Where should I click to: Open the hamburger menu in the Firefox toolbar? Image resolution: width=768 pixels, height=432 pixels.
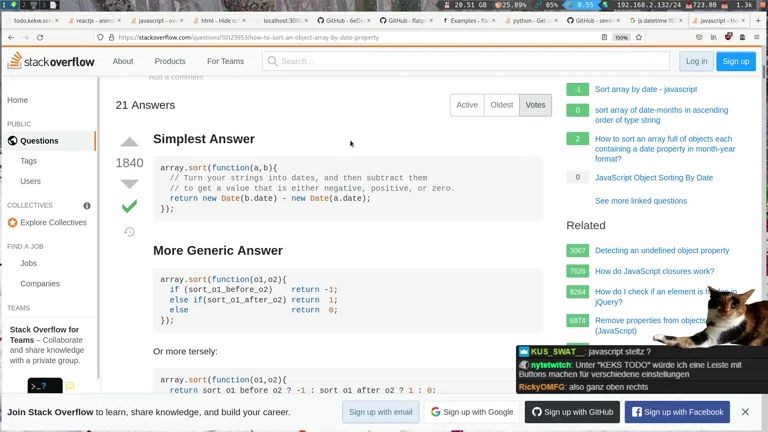[x=757, y=37]
